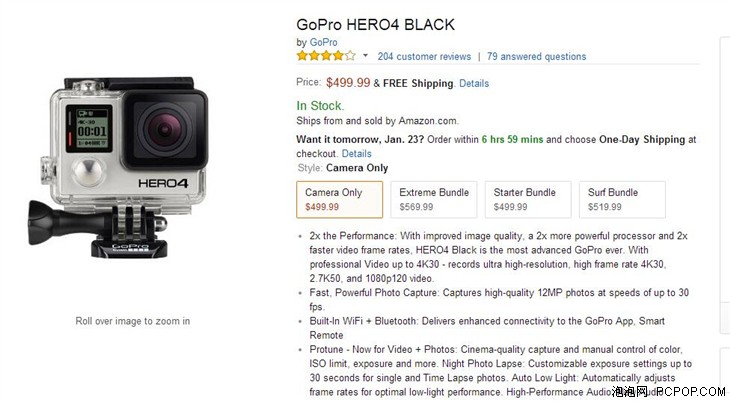730x402 pixels.
Task: Click the One-Day Shipping text
Action: [642, 139]
